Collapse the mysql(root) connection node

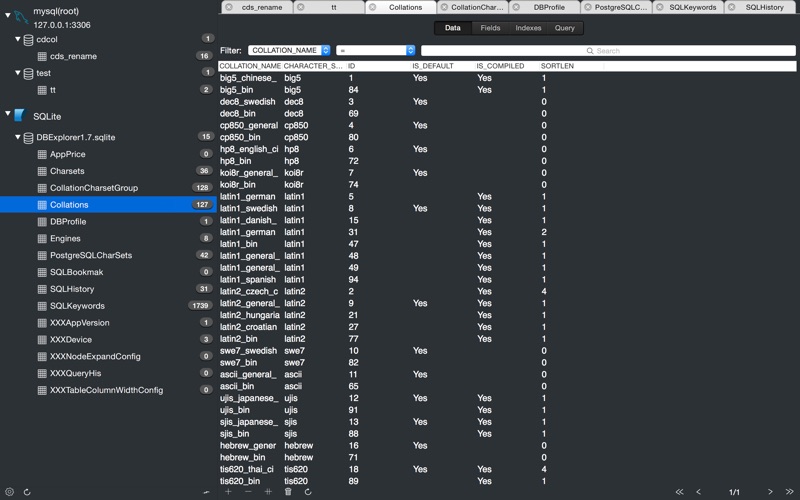[8, 15]
